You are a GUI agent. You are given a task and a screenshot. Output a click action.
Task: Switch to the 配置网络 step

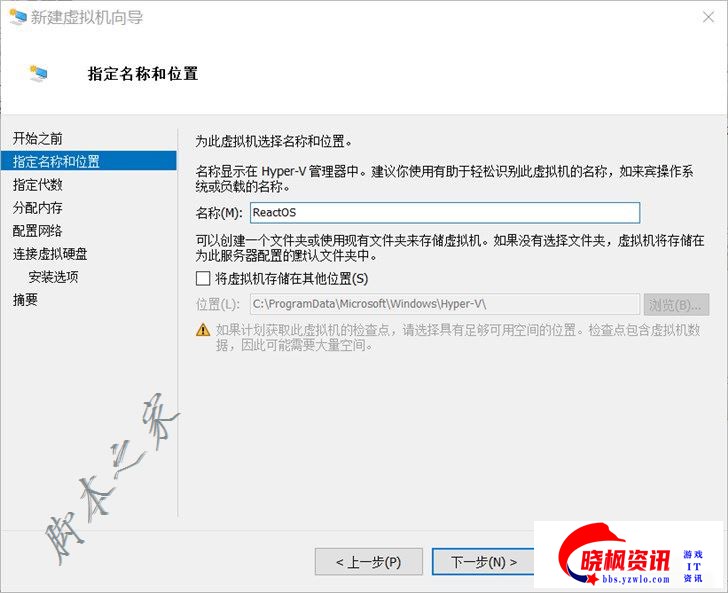(x=38, y=231)
